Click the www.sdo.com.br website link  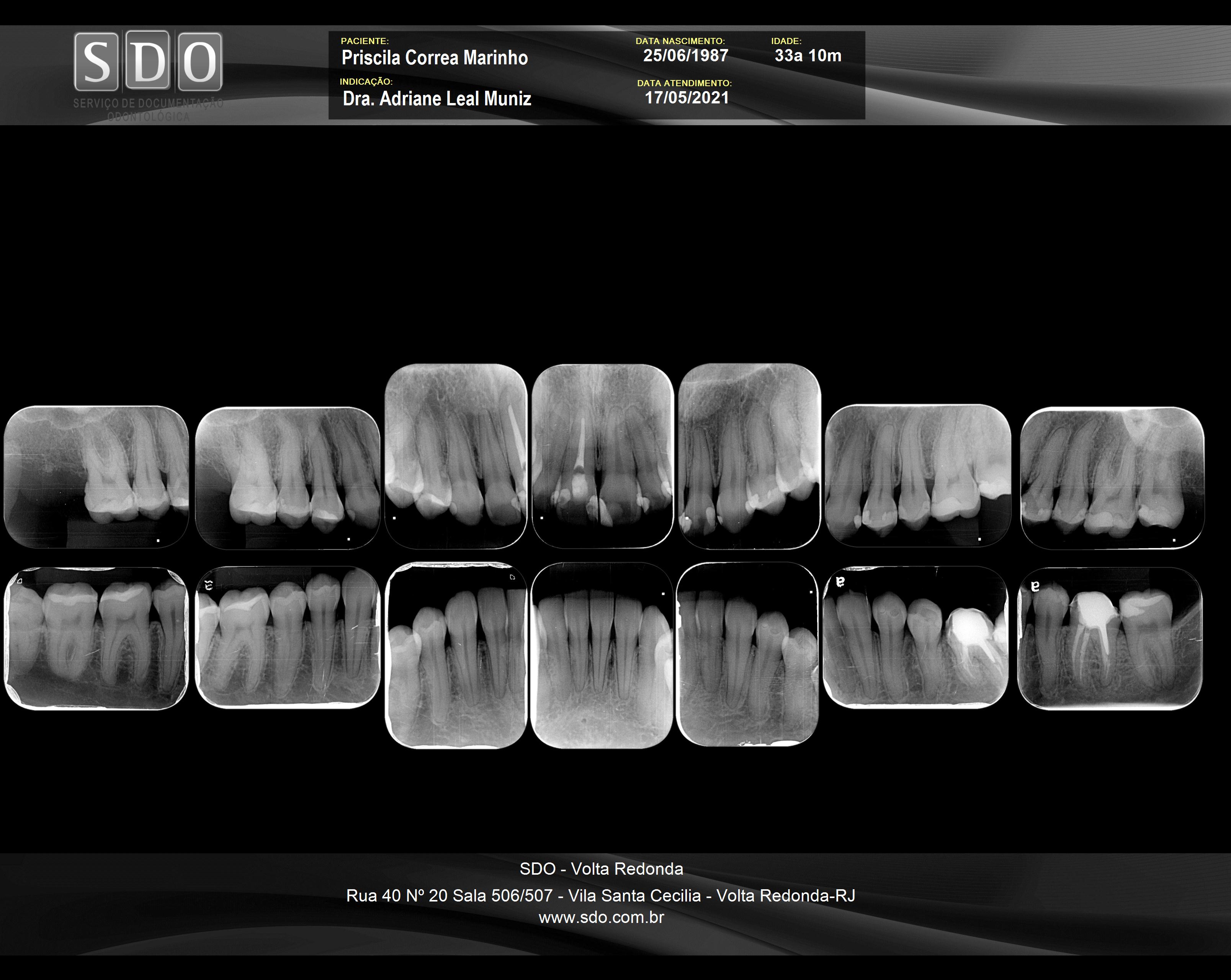(x=601, y=917)
